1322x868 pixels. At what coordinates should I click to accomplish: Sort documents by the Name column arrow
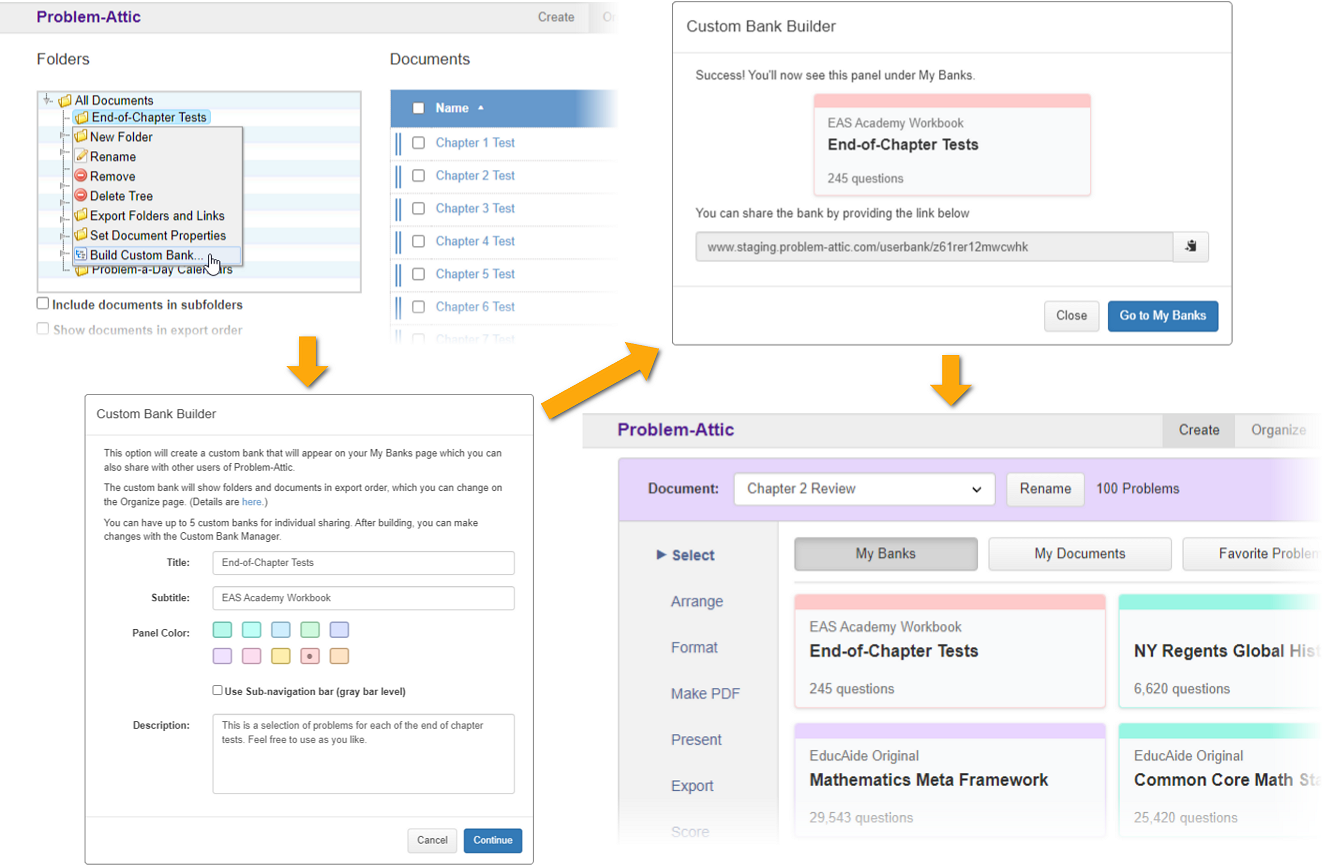tap(481, 108)
